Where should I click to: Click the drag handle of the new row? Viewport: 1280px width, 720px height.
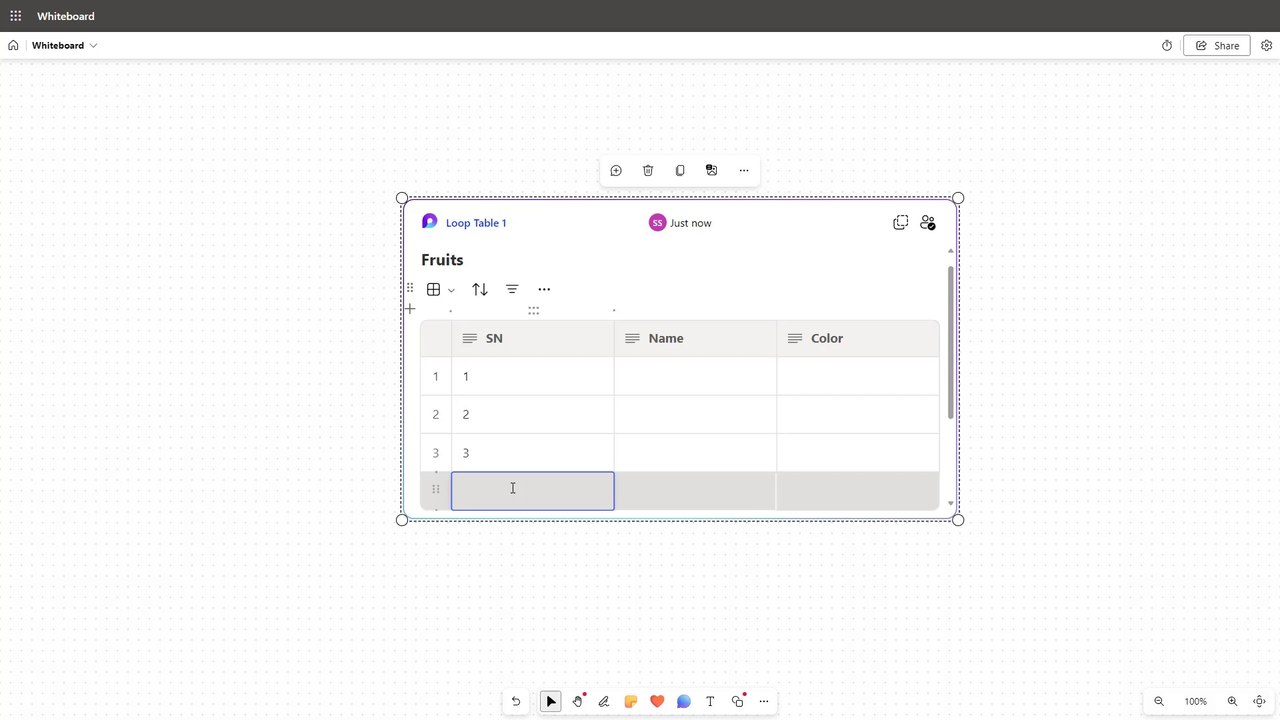435,489
